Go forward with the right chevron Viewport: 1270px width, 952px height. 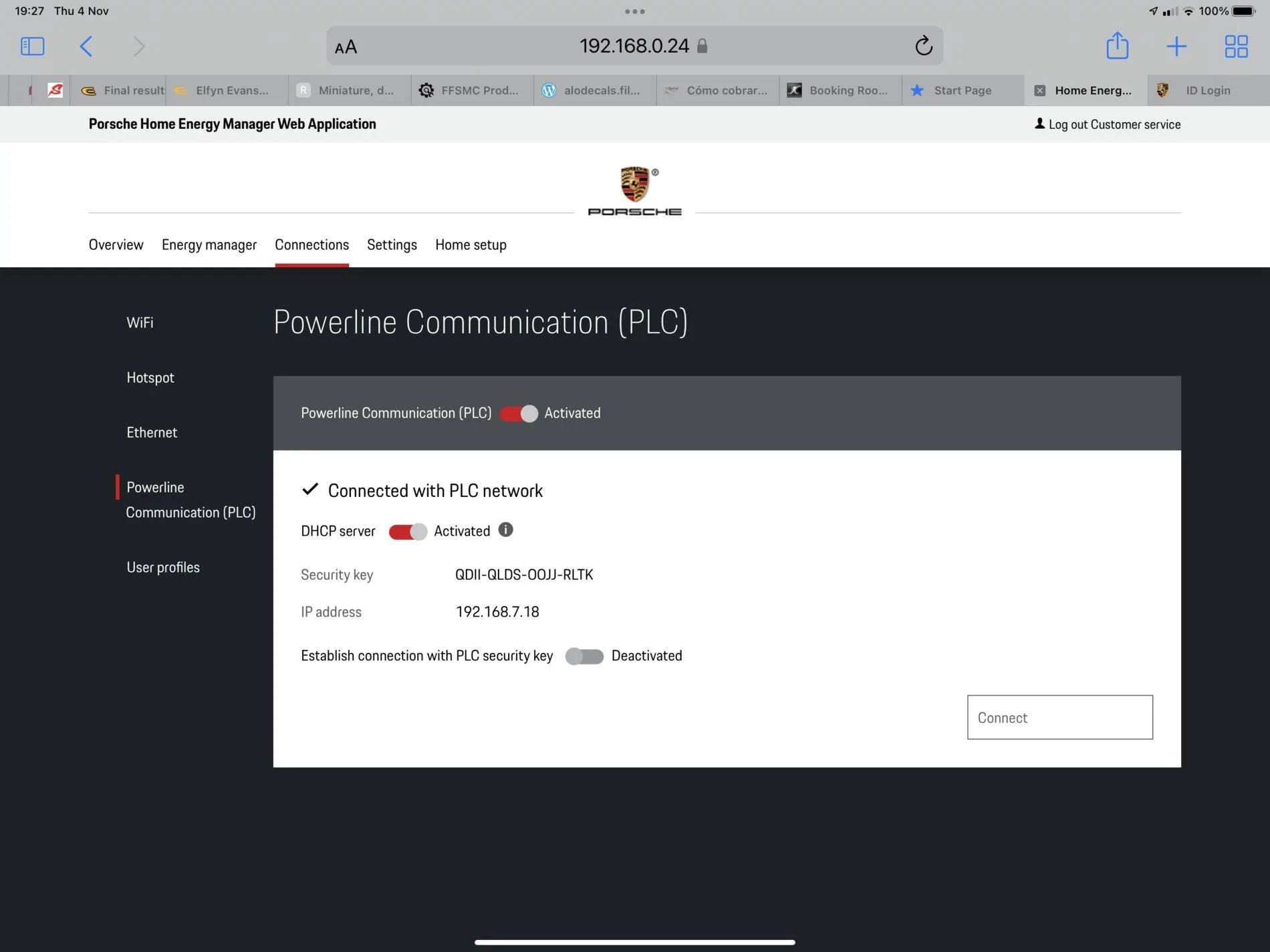pyautogui.click(x=138, y=46)
